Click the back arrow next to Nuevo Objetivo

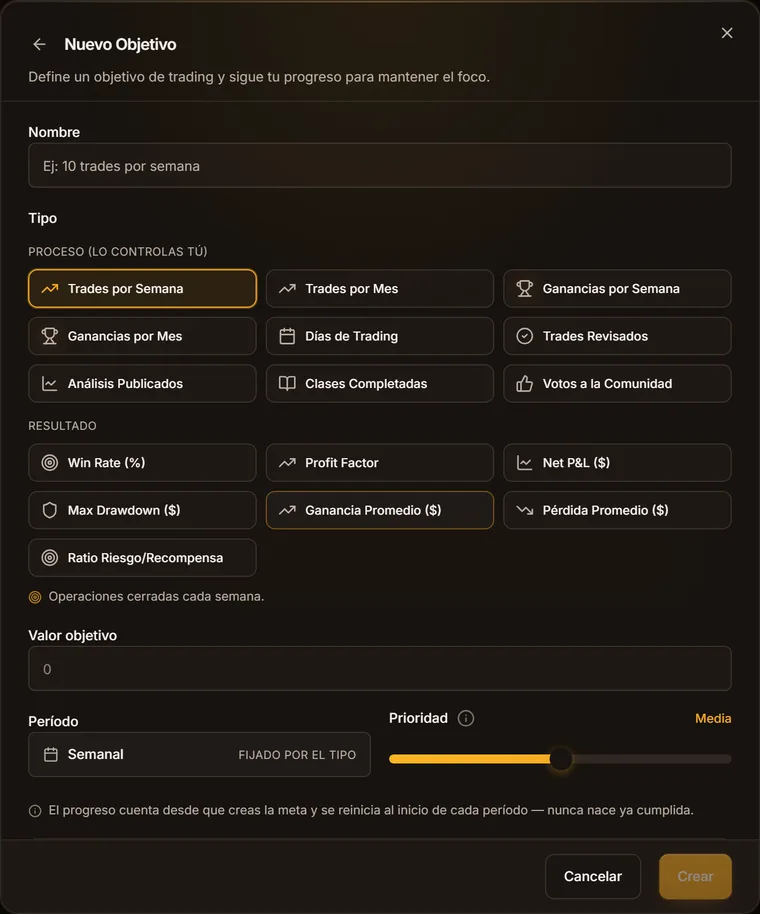coord(39,44)
